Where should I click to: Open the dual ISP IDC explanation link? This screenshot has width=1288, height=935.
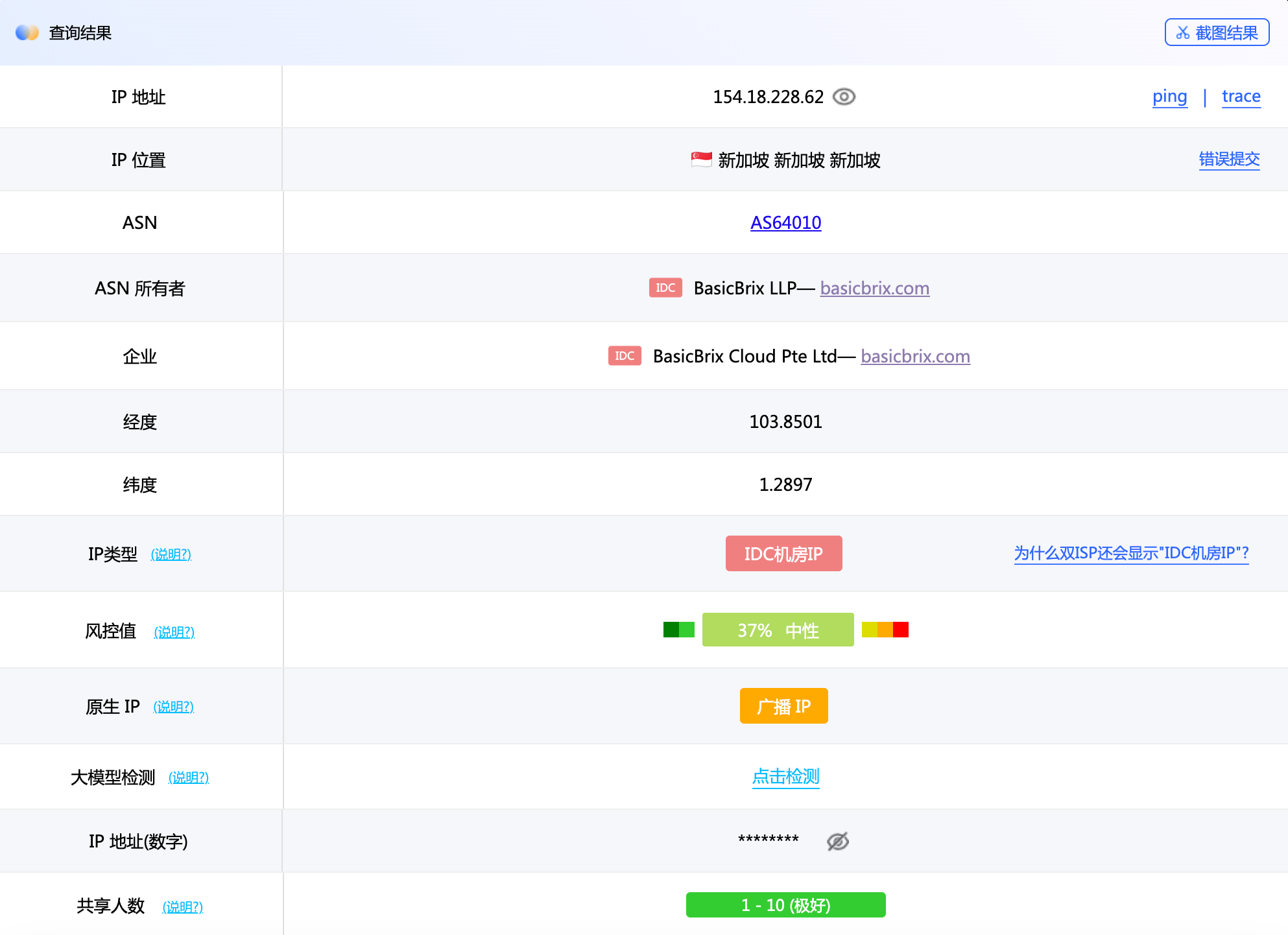click(x=1131, y=553)
